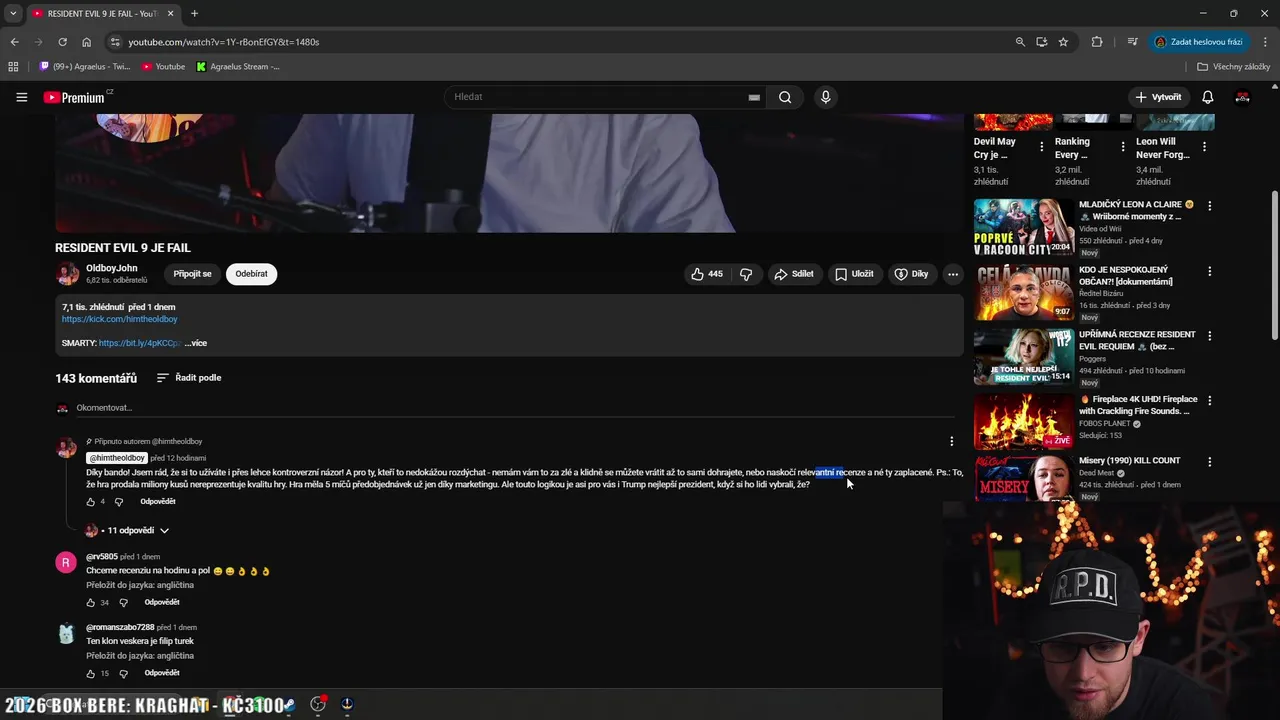Screen dimensions: 1280x720
Task: Open the media controls icon in toolbar
Action: click(1132, 42)
